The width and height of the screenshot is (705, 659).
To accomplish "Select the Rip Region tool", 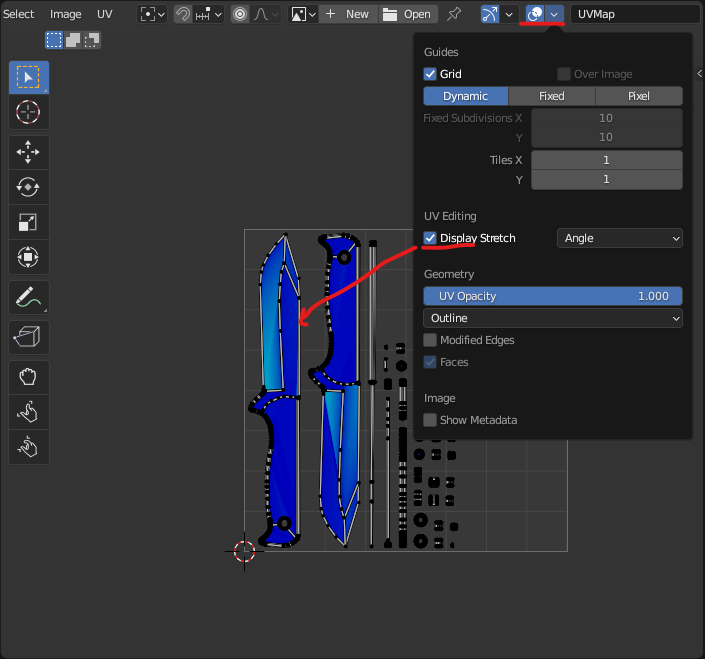I will 28,338.
